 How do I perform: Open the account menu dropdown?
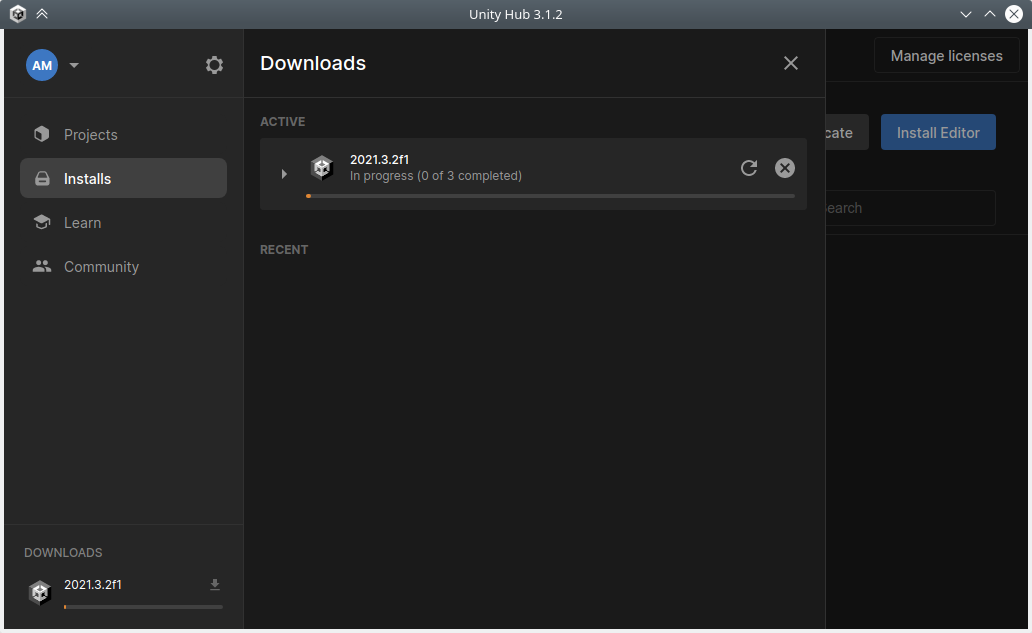(72, 65)
